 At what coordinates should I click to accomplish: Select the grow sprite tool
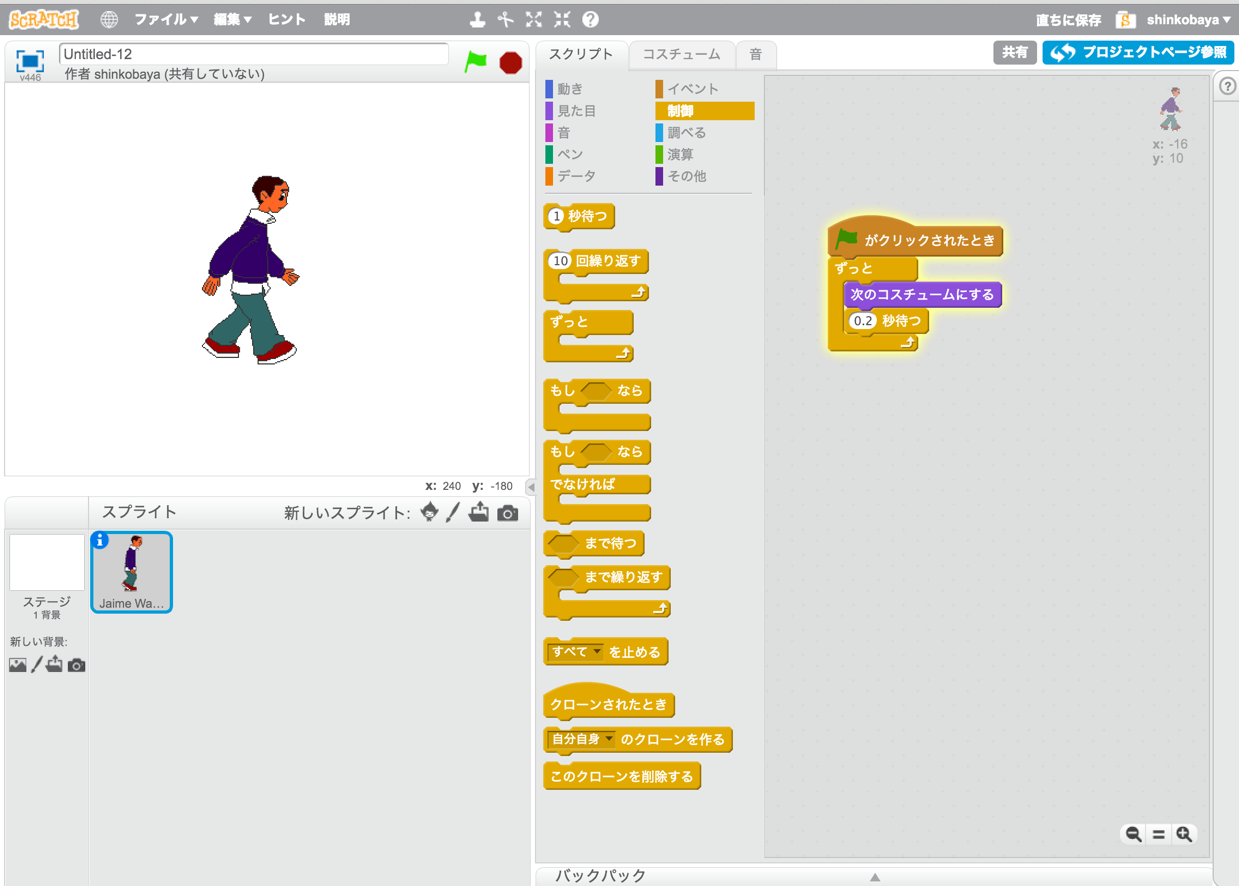(534, 19)
